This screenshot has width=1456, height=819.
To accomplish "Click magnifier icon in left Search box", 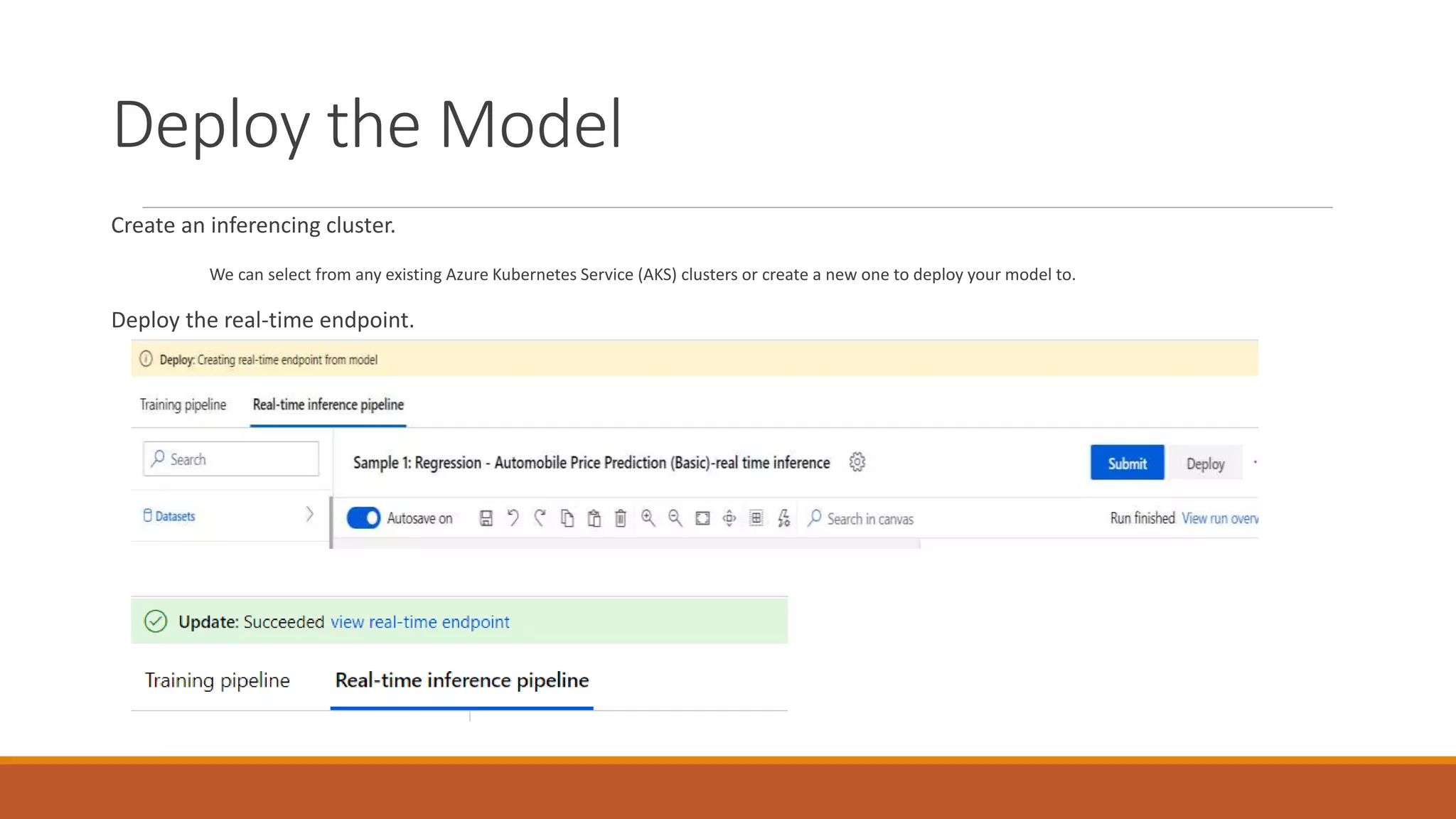I will click(158, 459).
